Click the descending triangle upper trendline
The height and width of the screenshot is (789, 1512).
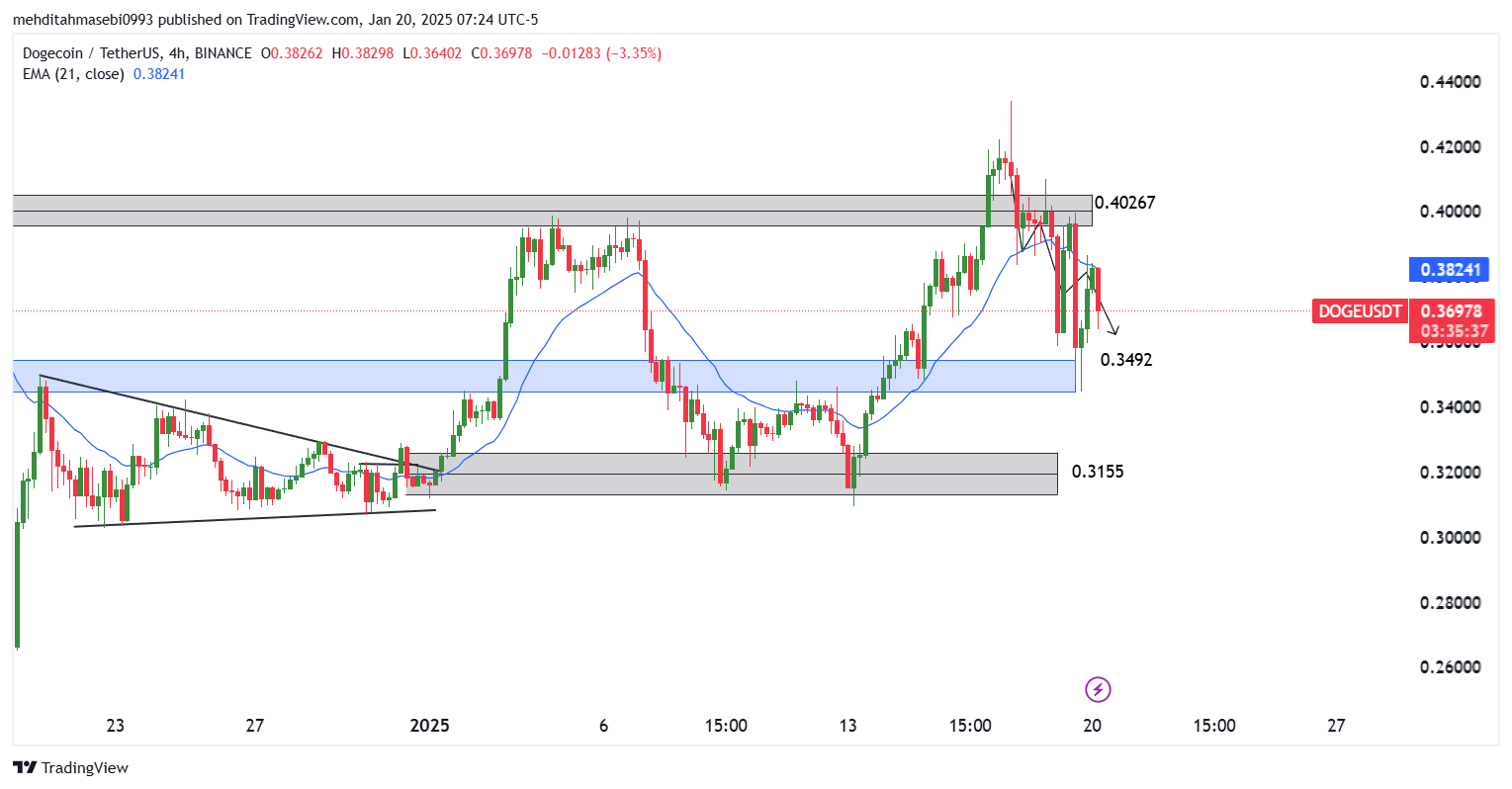(237, 422)
